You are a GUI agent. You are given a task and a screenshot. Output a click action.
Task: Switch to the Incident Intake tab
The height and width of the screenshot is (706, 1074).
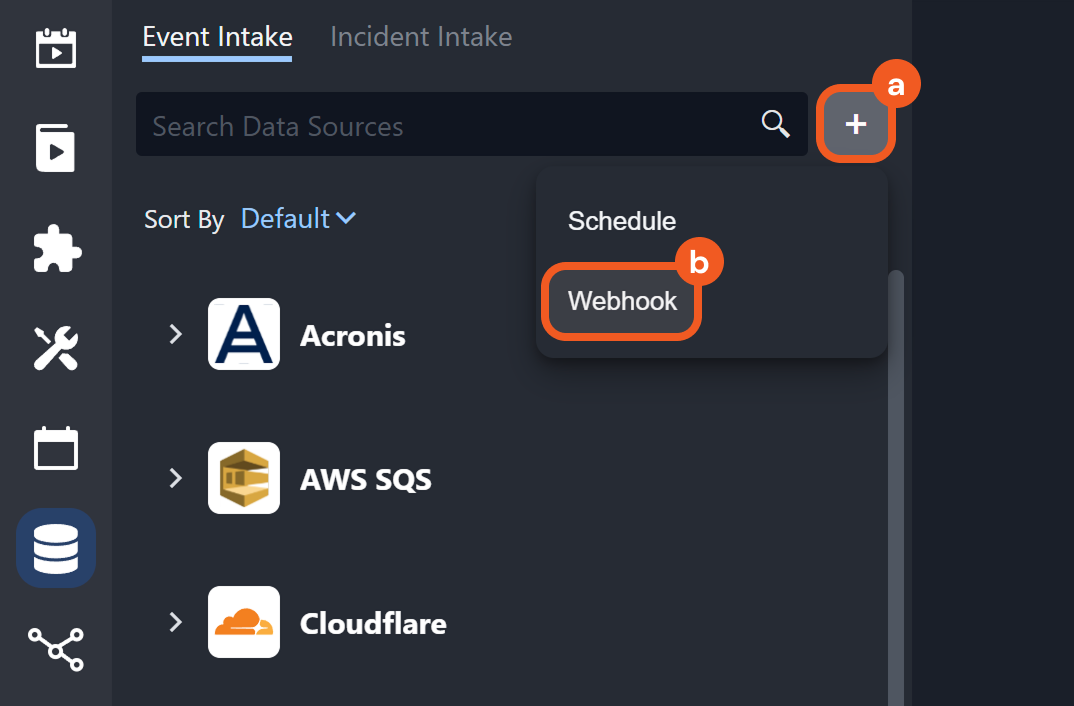[x=421, y=37]
